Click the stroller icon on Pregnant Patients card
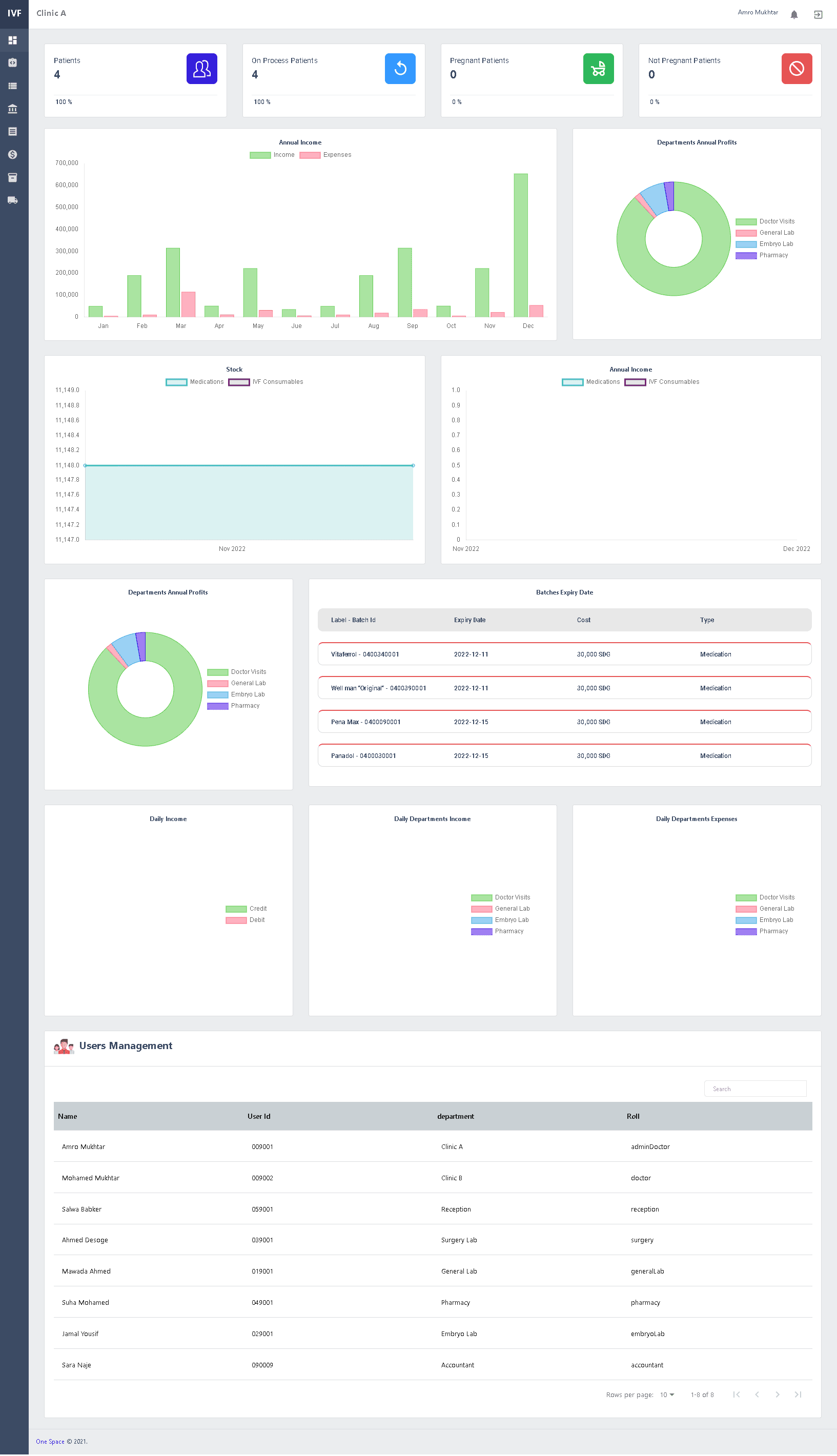837x1456 pixels. [599, 68]
